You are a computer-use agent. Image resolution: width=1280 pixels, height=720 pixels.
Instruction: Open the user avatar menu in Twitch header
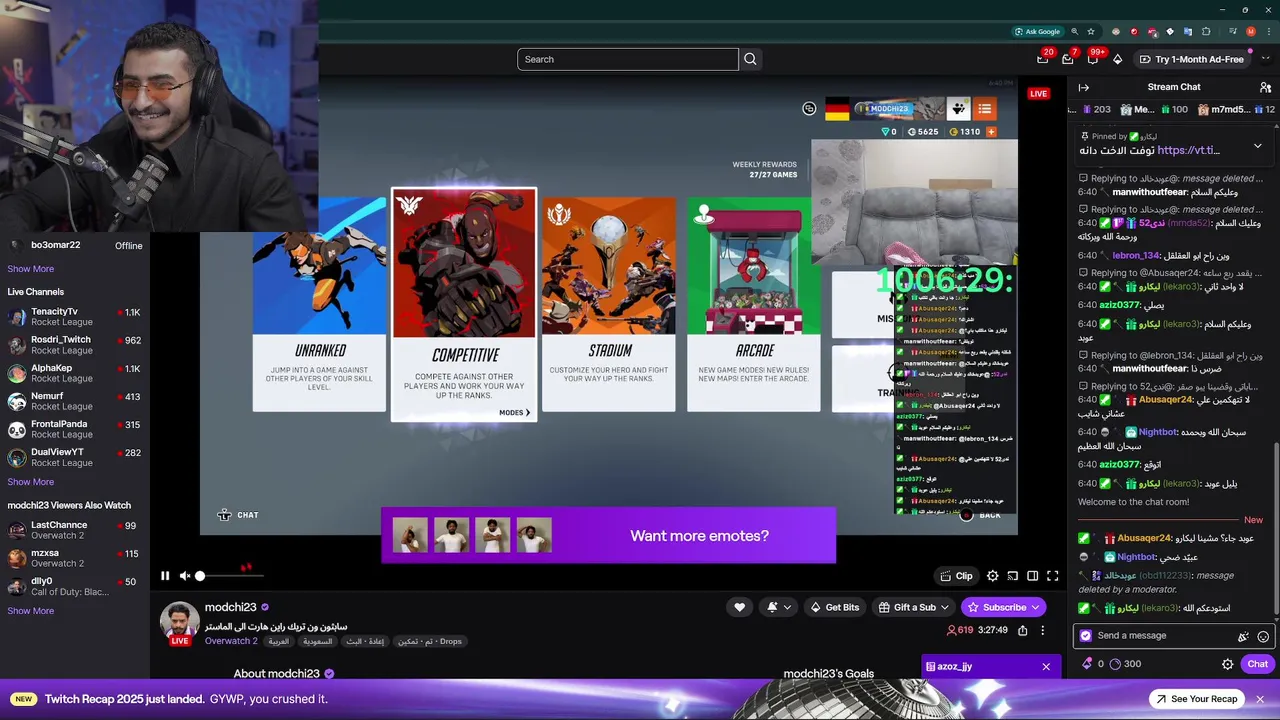click(x=1266, y=59)
